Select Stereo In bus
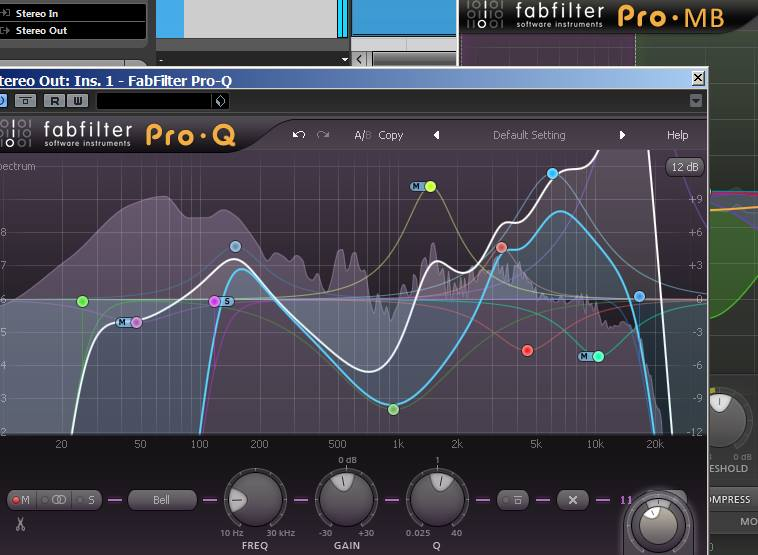758x555 pixels. coord(73,13)
